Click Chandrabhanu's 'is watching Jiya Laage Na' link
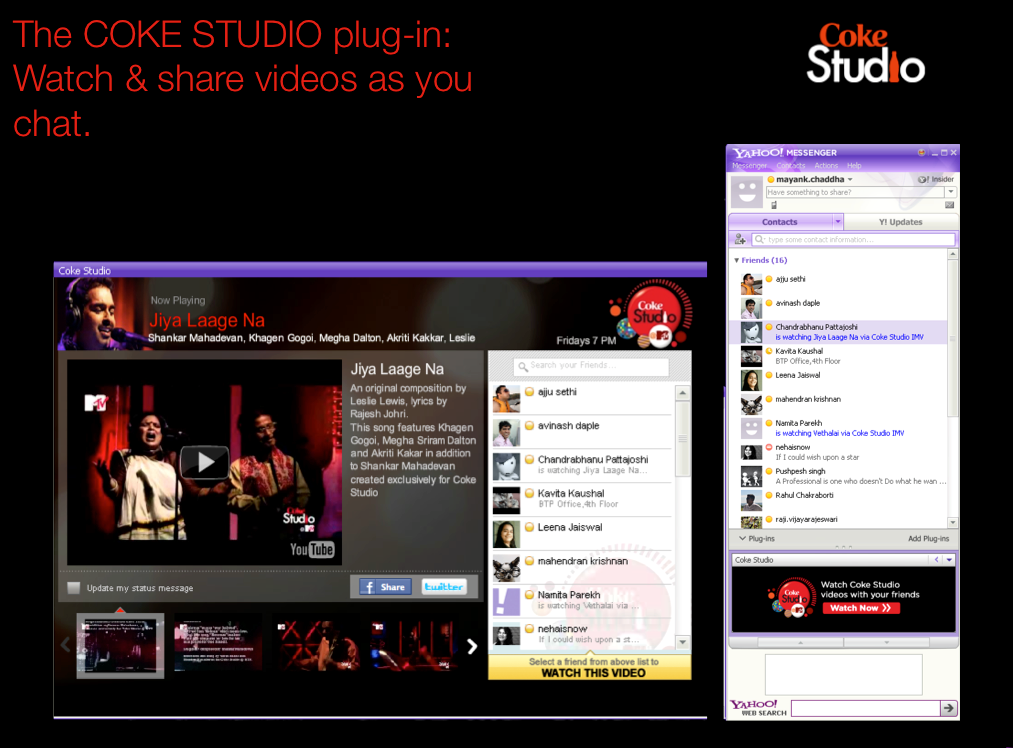The height and width of the screenshot is (748, 1013). pos(849,337)
